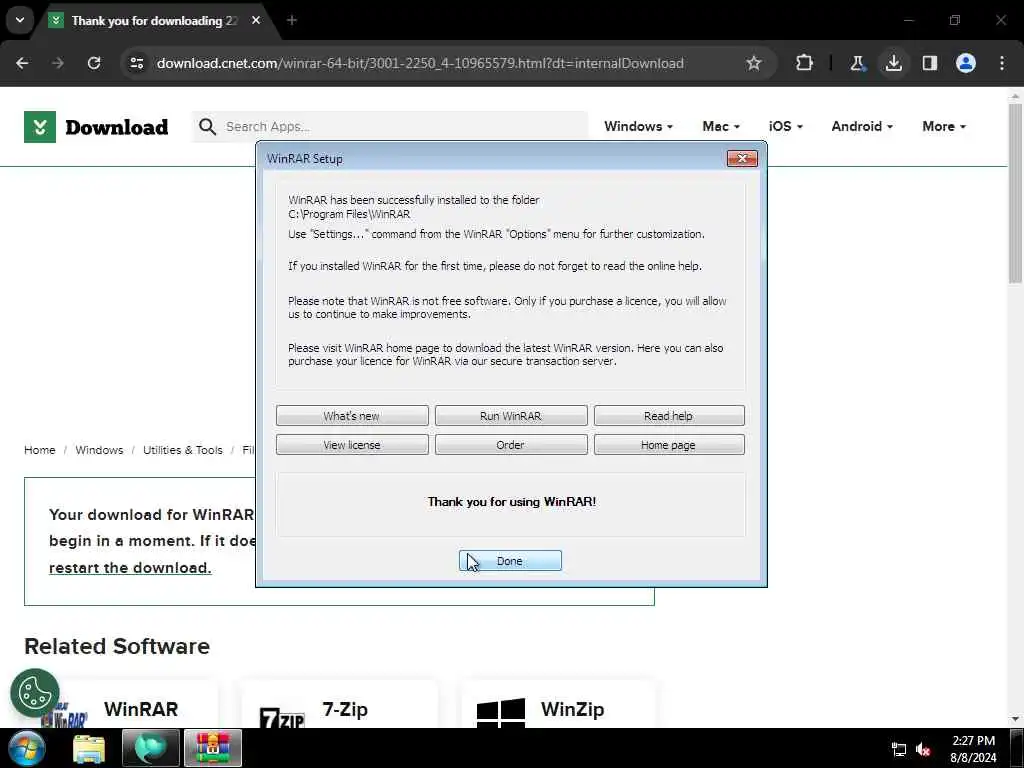Switch to the browser taskbar icon

point(150,748)
